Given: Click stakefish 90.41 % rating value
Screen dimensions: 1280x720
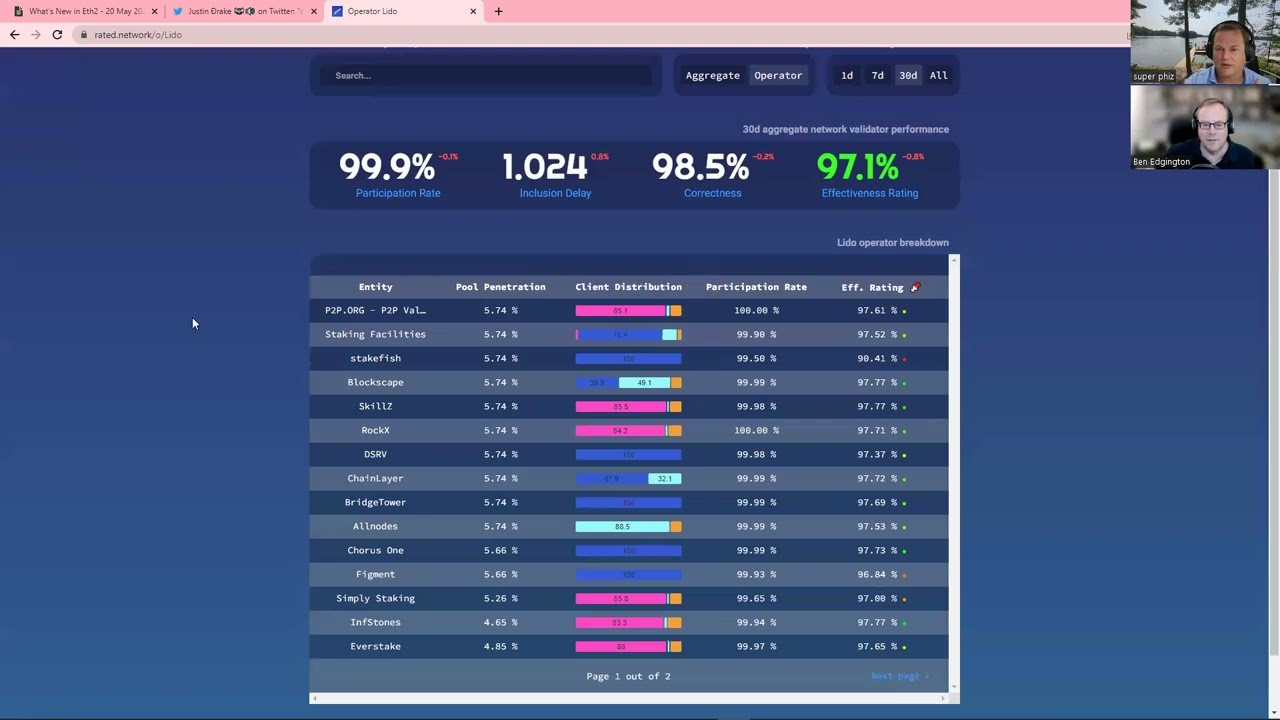Looking at the screenshot, I should tap(877, 358).
